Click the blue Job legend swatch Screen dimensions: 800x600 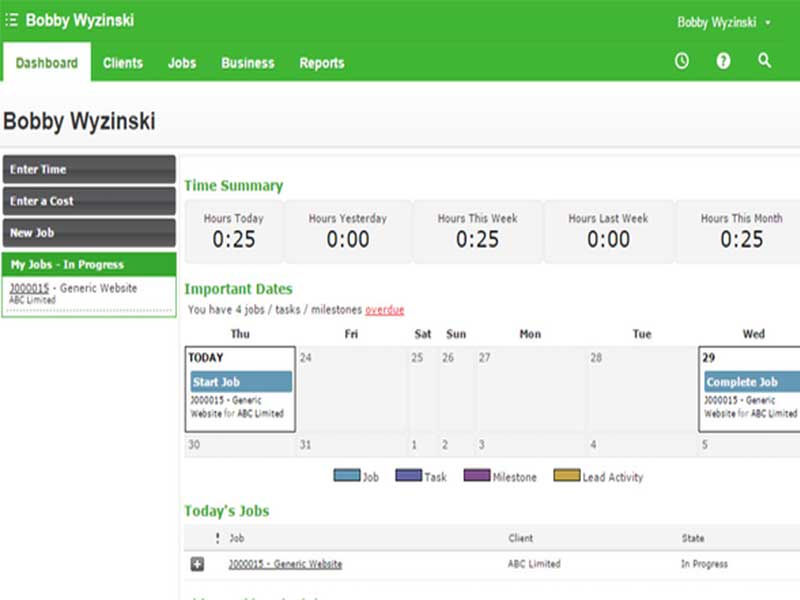(347, 476)
